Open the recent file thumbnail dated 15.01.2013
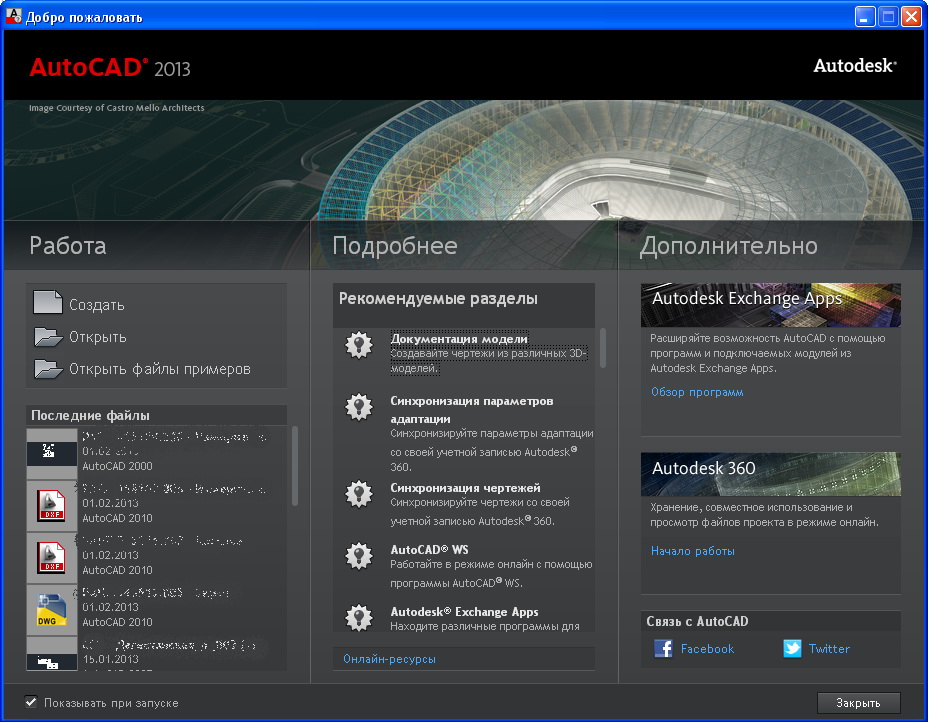 coord(52,654)
